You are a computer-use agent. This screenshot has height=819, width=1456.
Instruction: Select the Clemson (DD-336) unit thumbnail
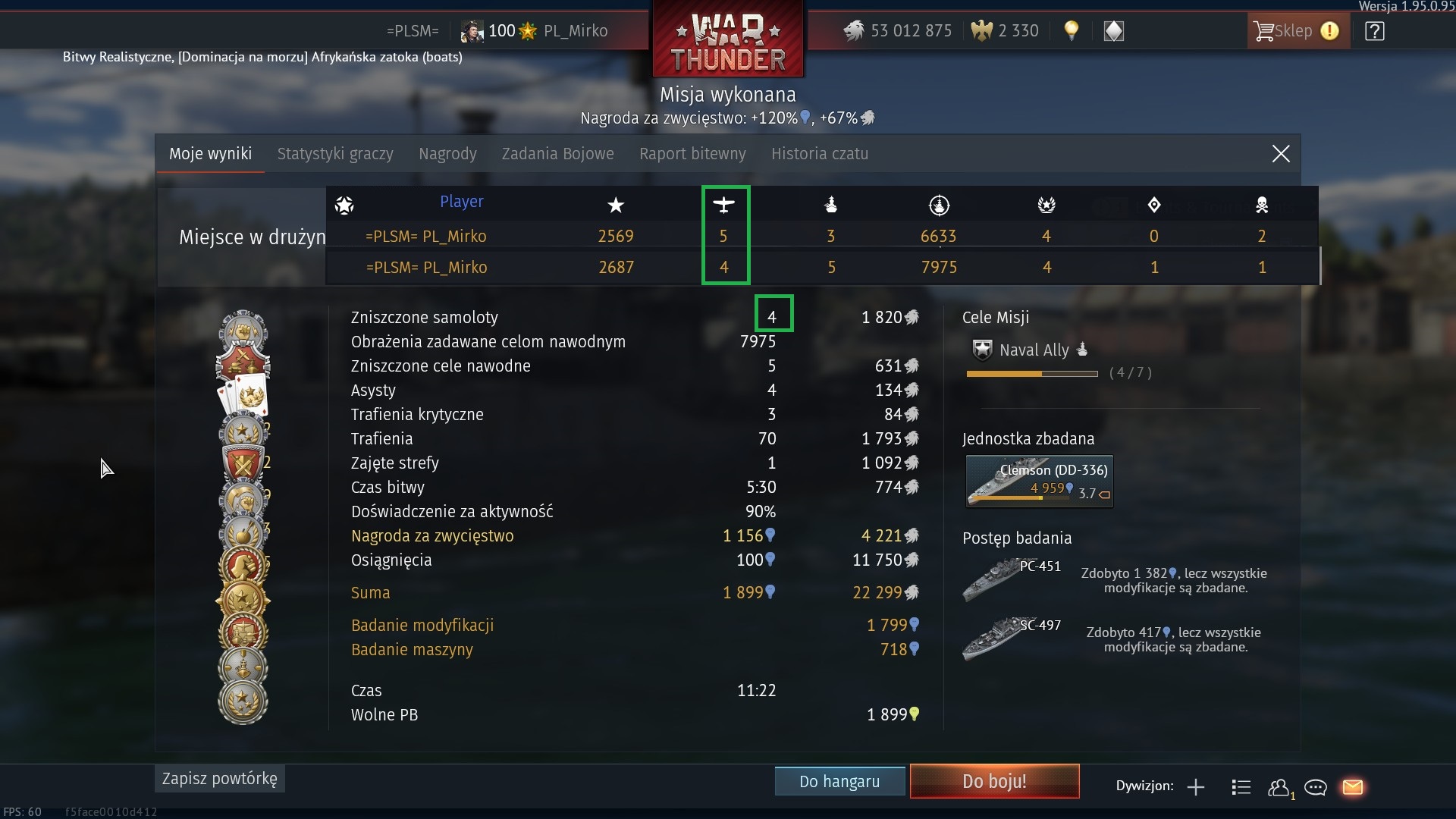(x=1039, y=481)
